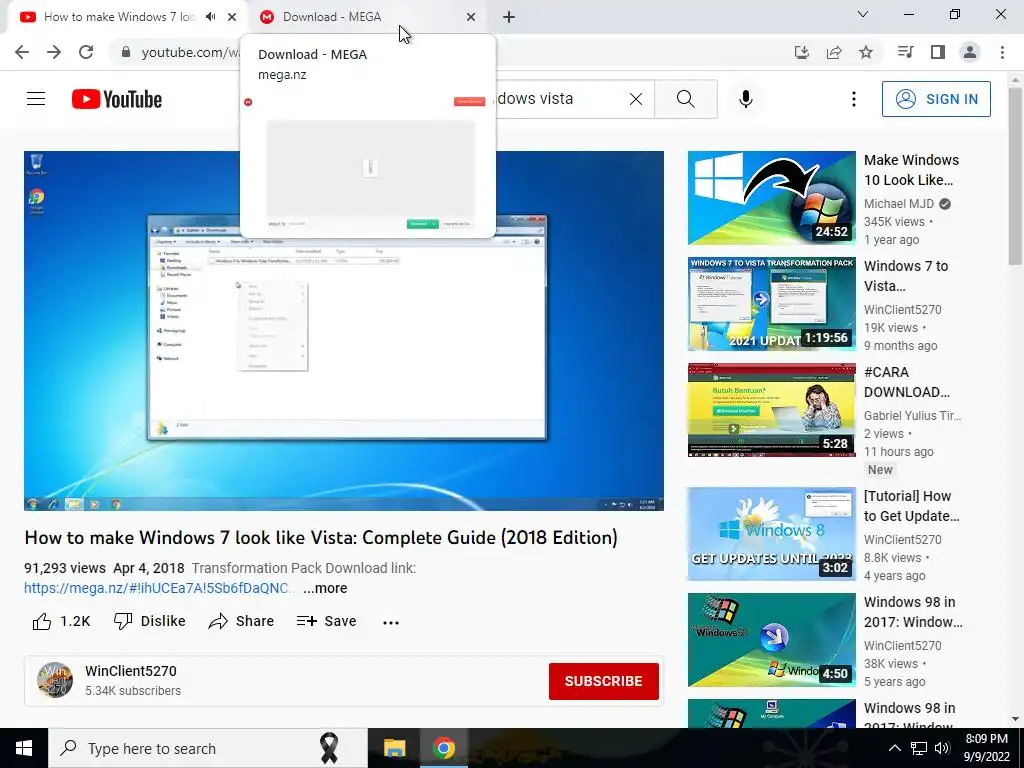Open the install app icon in address bar
Screen dimensions: 1024x768
tap(801, 52)
